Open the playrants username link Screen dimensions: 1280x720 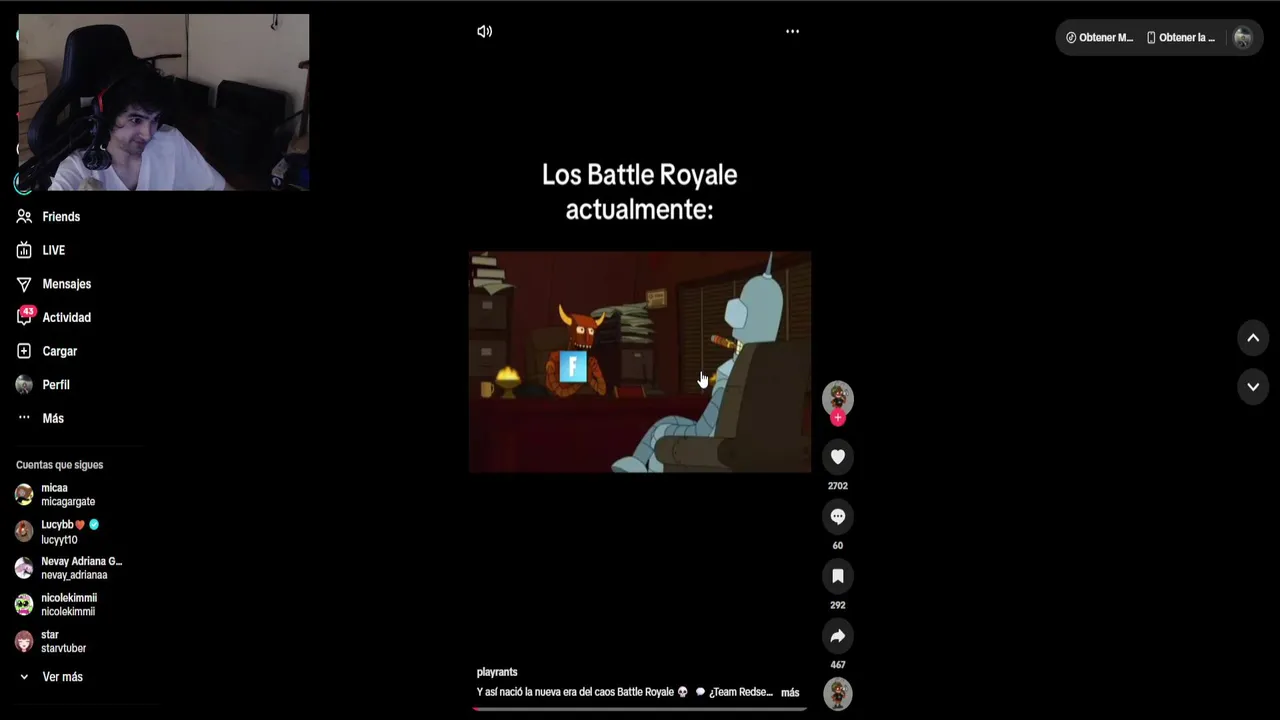click(x=497, y=672)
